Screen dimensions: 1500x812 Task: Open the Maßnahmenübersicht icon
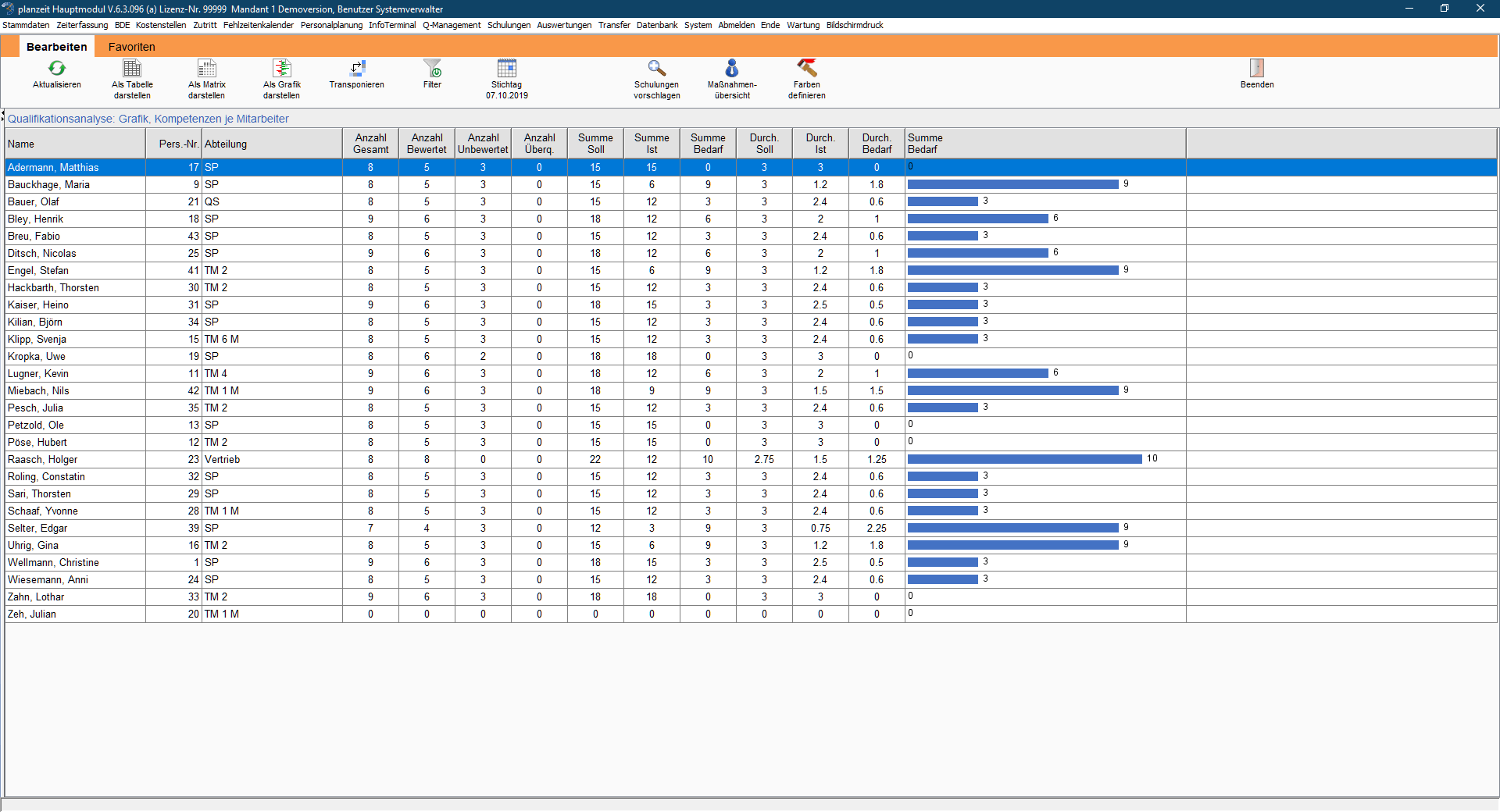coord(731,69)
